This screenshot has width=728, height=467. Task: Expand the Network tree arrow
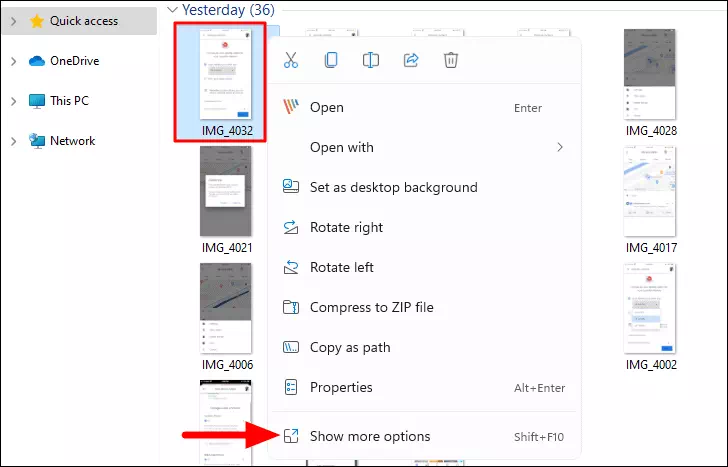point(13,141)
